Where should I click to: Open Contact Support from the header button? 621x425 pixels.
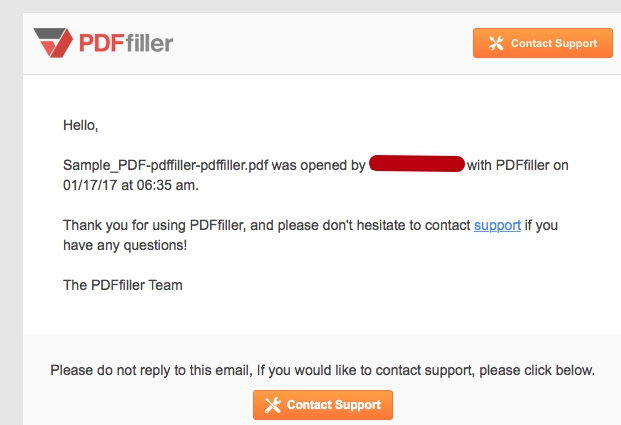pos(543,43)
